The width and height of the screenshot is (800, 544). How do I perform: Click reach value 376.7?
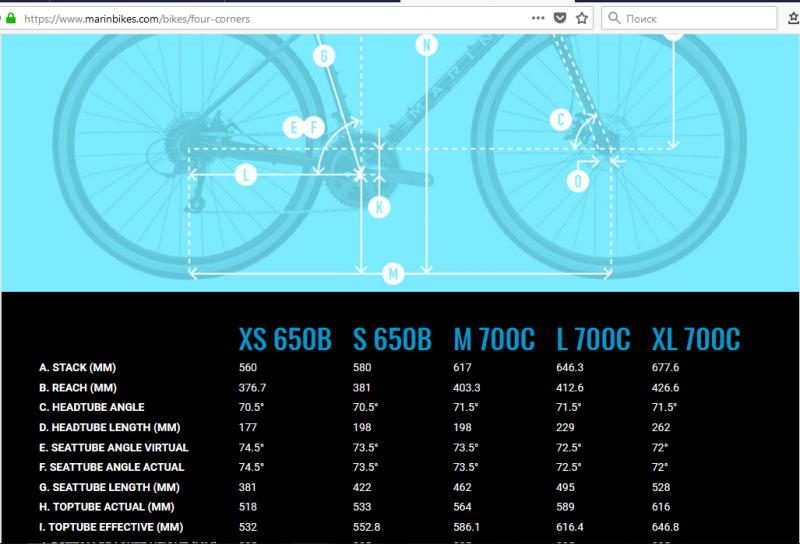pos(252,388)
